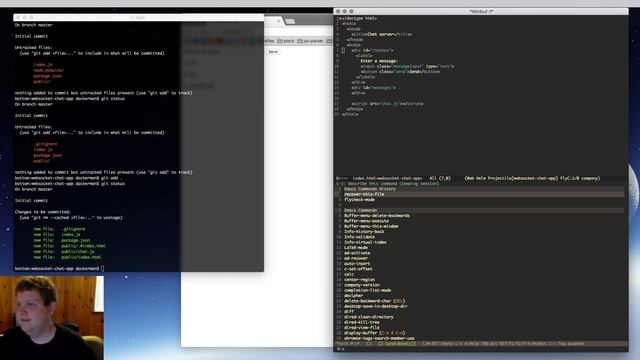This screenshot has height=360, width=640.
Task: Open the stock bookmarks folder in browser
Action: pos(286,41)
